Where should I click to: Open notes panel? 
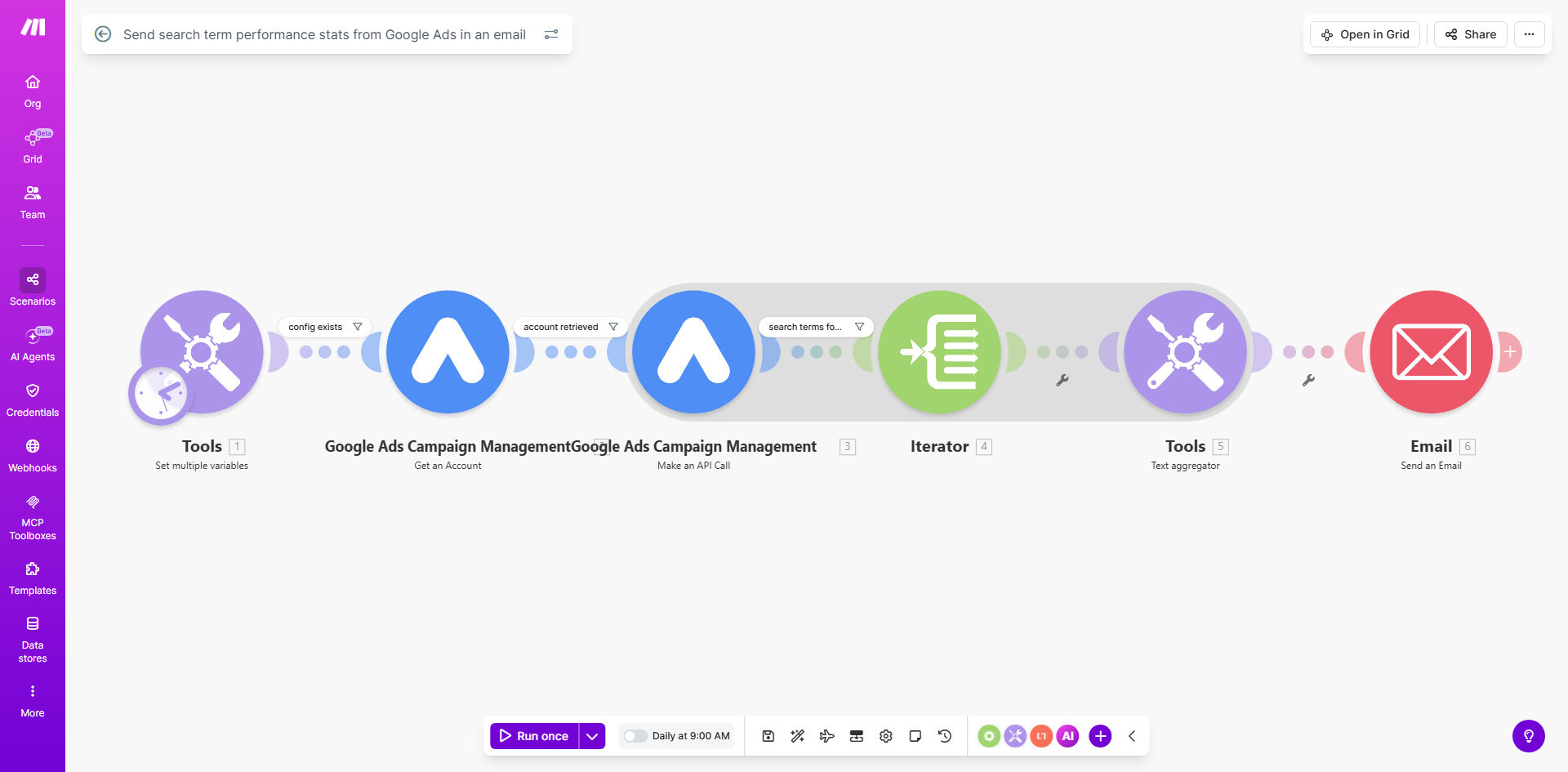click(x=915, y=736)
